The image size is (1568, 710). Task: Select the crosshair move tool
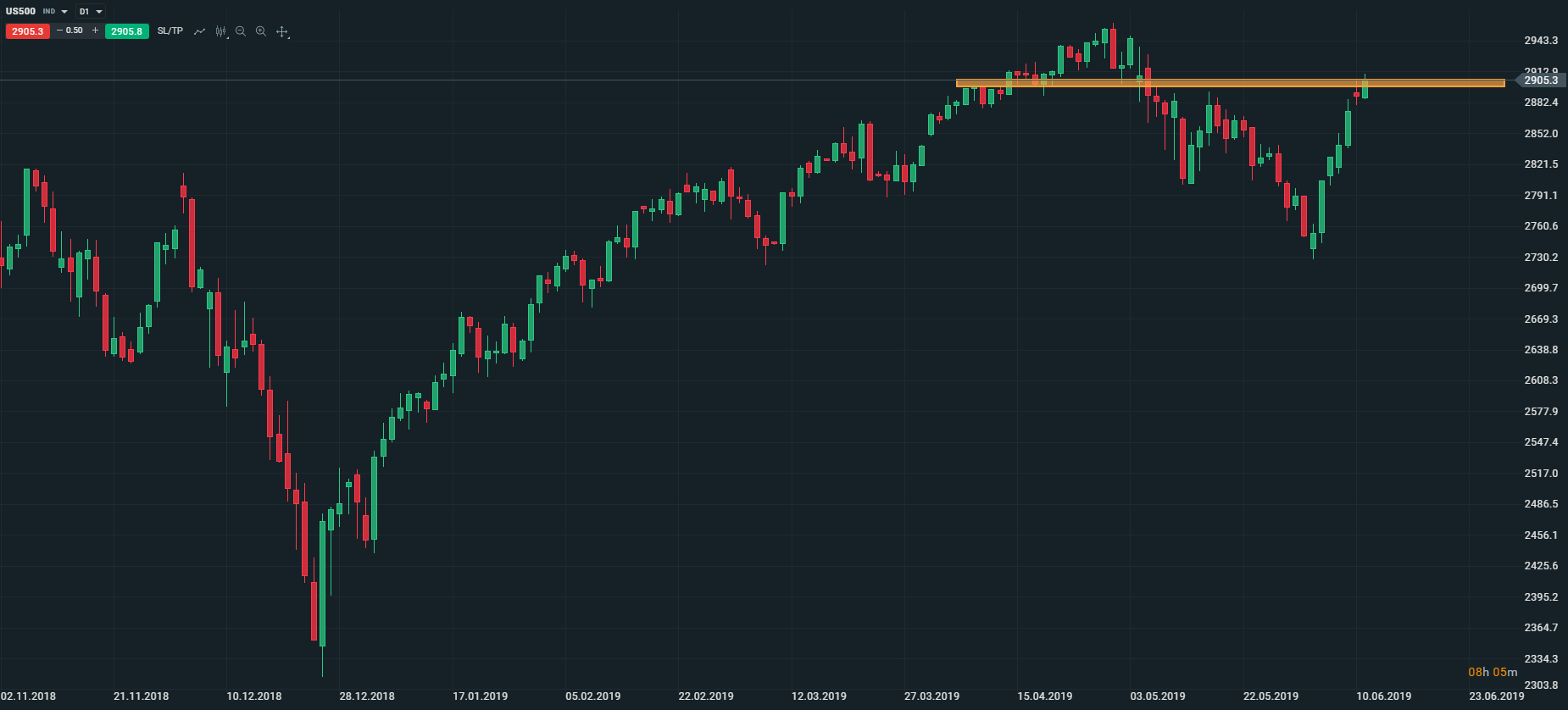[282, 31]
